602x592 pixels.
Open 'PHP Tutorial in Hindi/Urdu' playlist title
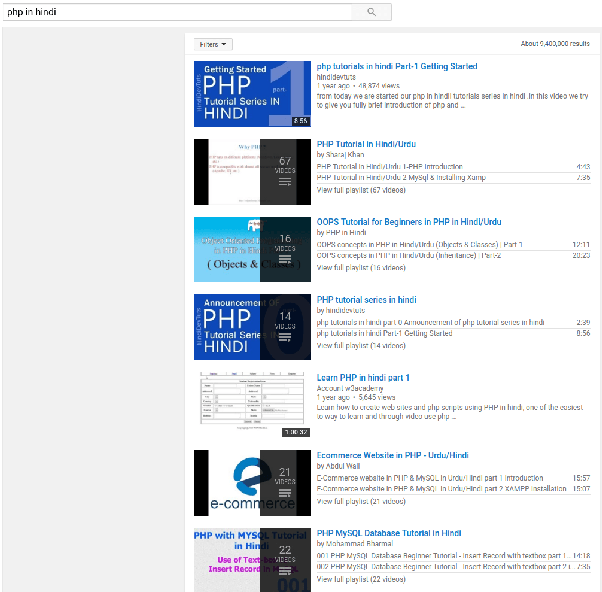366,144
